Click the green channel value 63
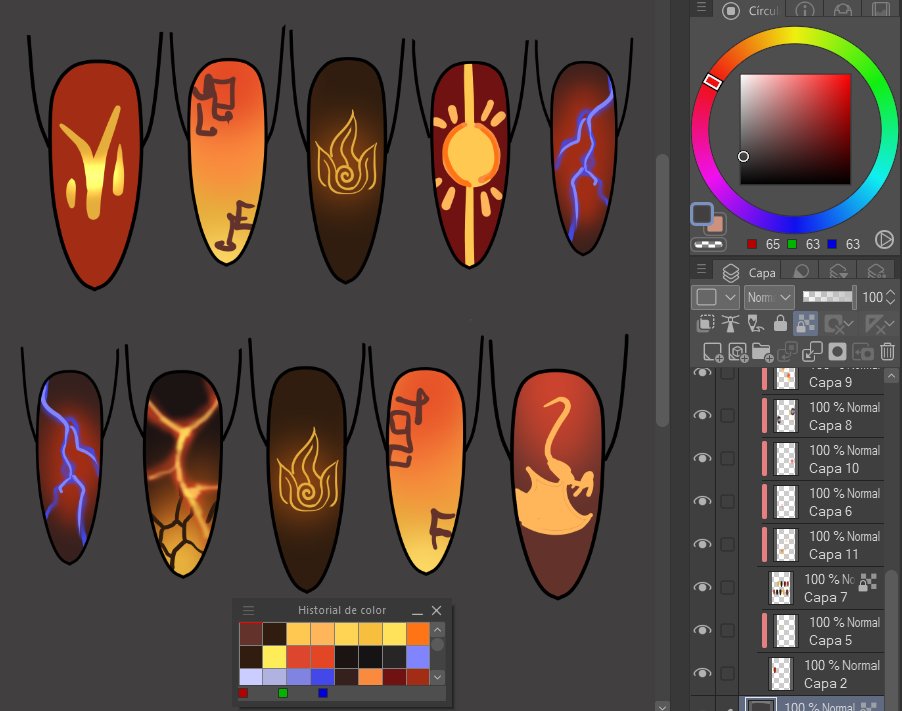The image size is (902, 711). pos(812,244)
